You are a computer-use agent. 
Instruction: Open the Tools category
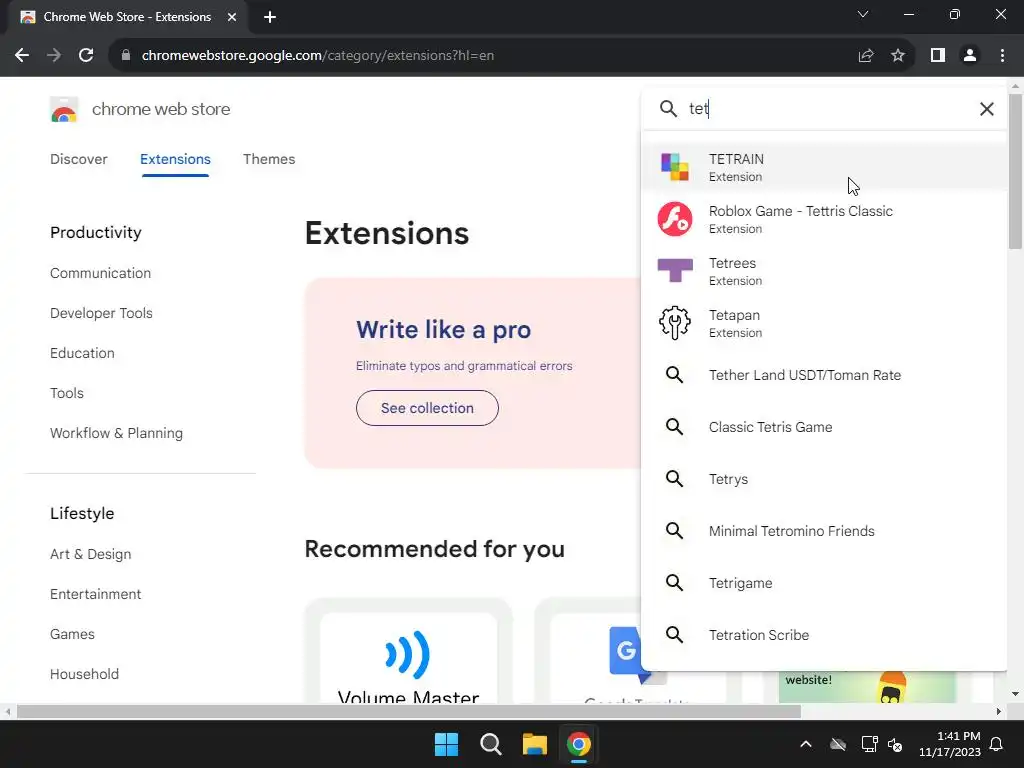click(x=67, y=393)
